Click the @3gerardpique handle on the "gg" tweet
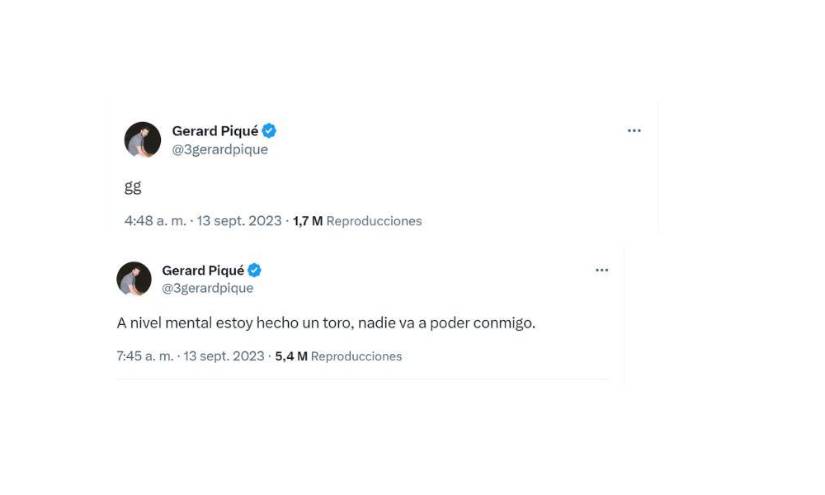This screenshot has height=495, width=825. point(220,150)
